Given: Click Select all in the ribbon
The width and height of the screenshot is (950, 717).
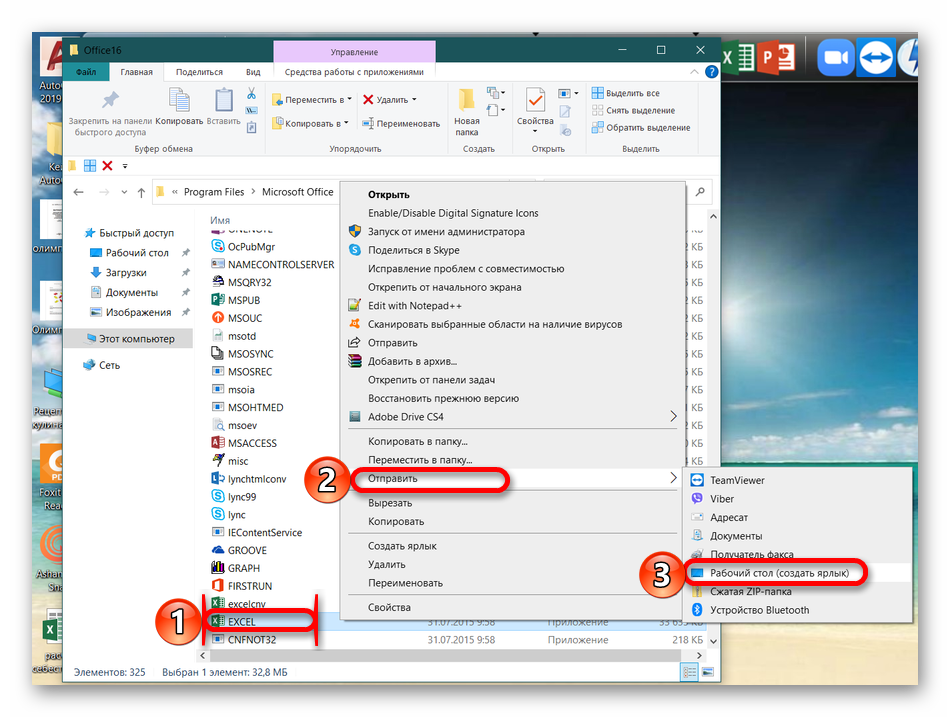Looking at the screenshot, I should tap(632, 93).
